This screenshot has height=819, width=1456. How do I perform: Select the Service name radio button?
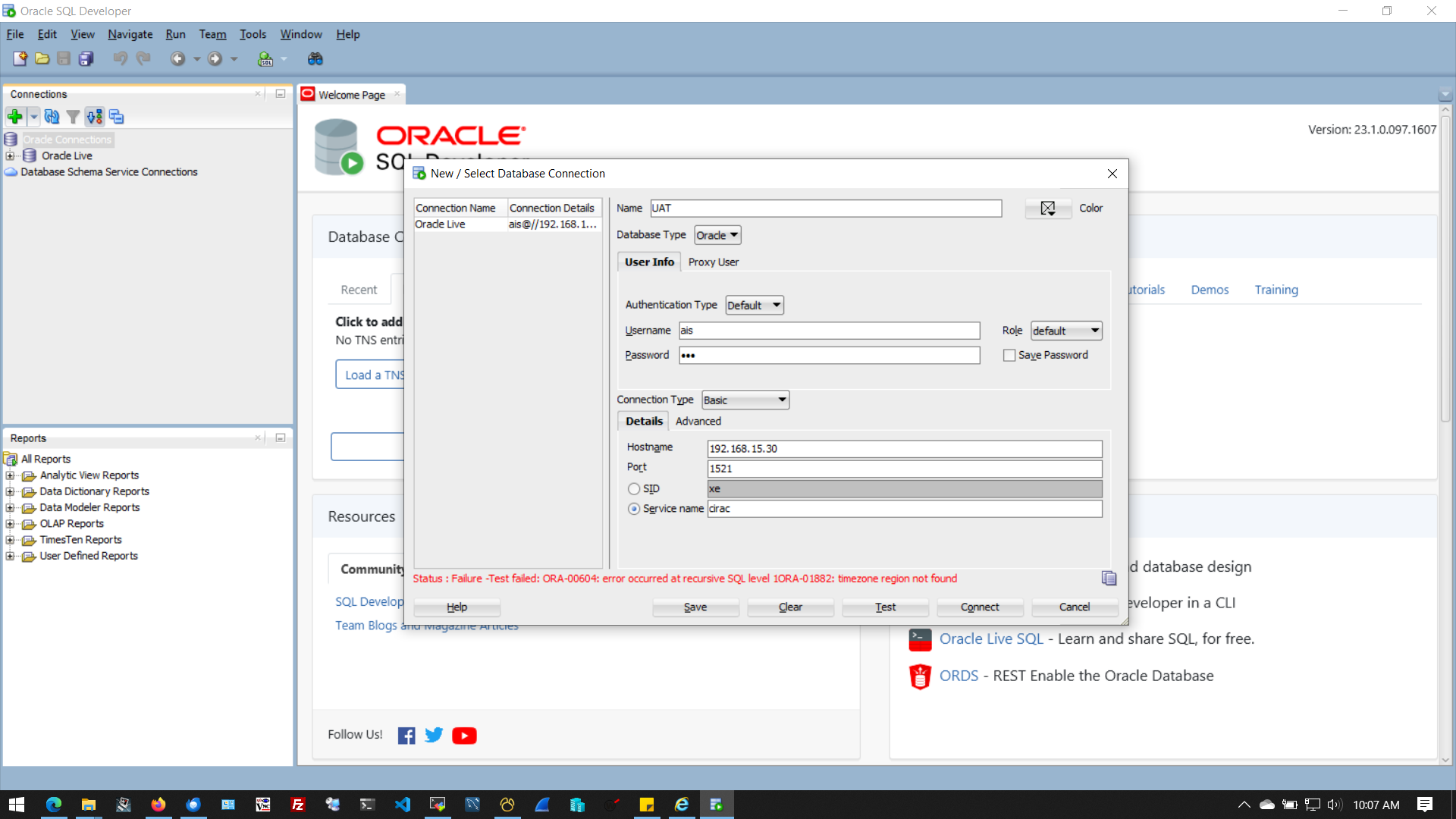pyautogui.click(x=634, y=509)
